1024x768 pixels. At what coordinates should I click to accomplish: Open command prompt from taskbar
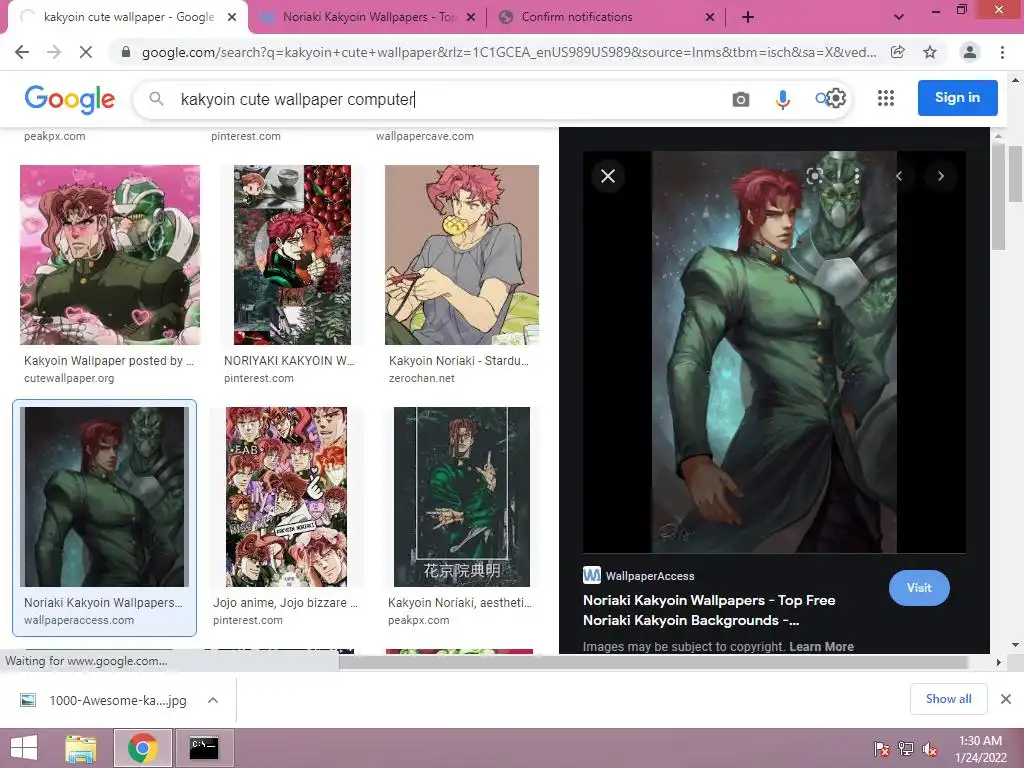tap(204, 748)
